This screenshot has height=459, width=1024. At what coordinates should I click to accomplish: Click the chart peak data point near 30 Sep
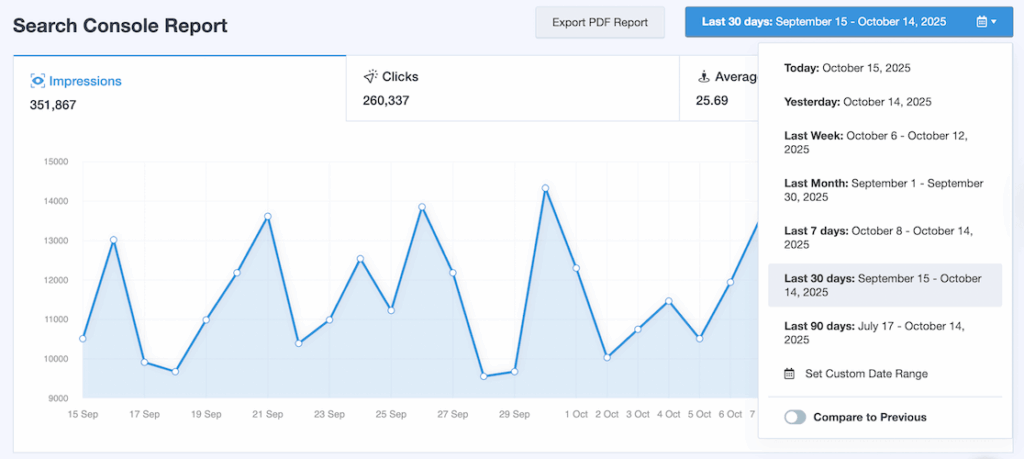tap(545, 188)
